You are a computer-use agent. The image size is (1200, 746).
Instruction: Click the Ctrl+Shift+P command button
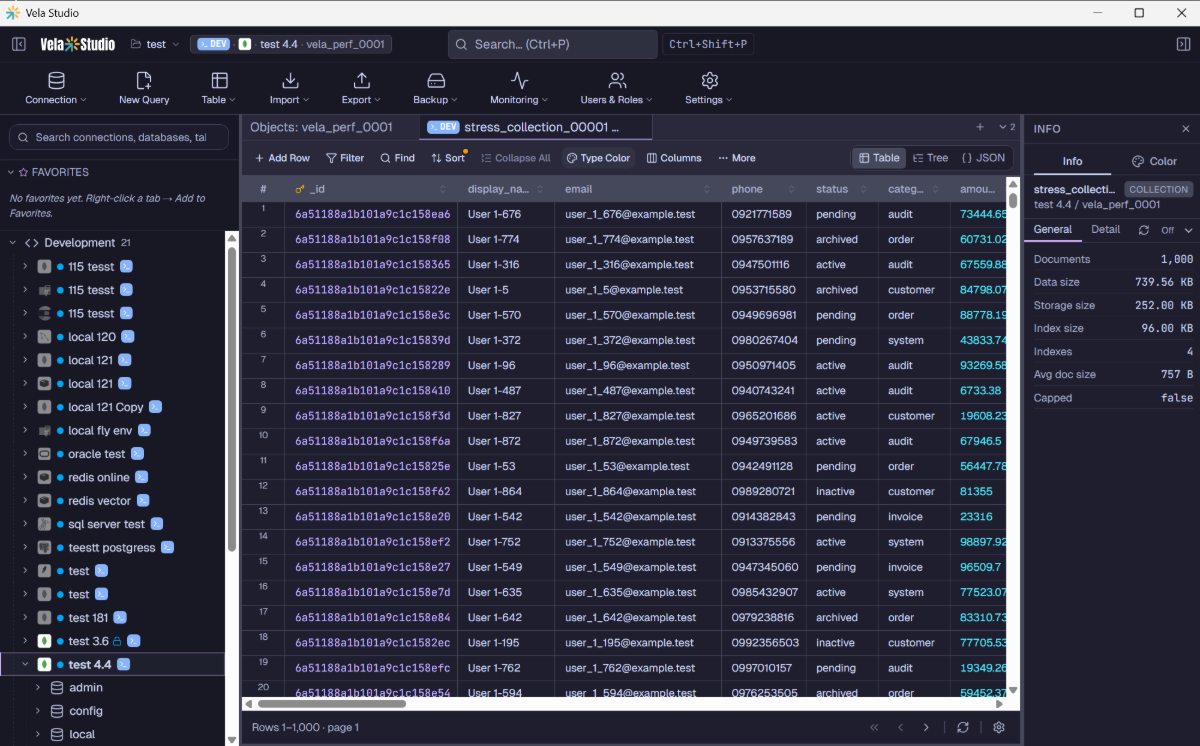tap(708, 44)
